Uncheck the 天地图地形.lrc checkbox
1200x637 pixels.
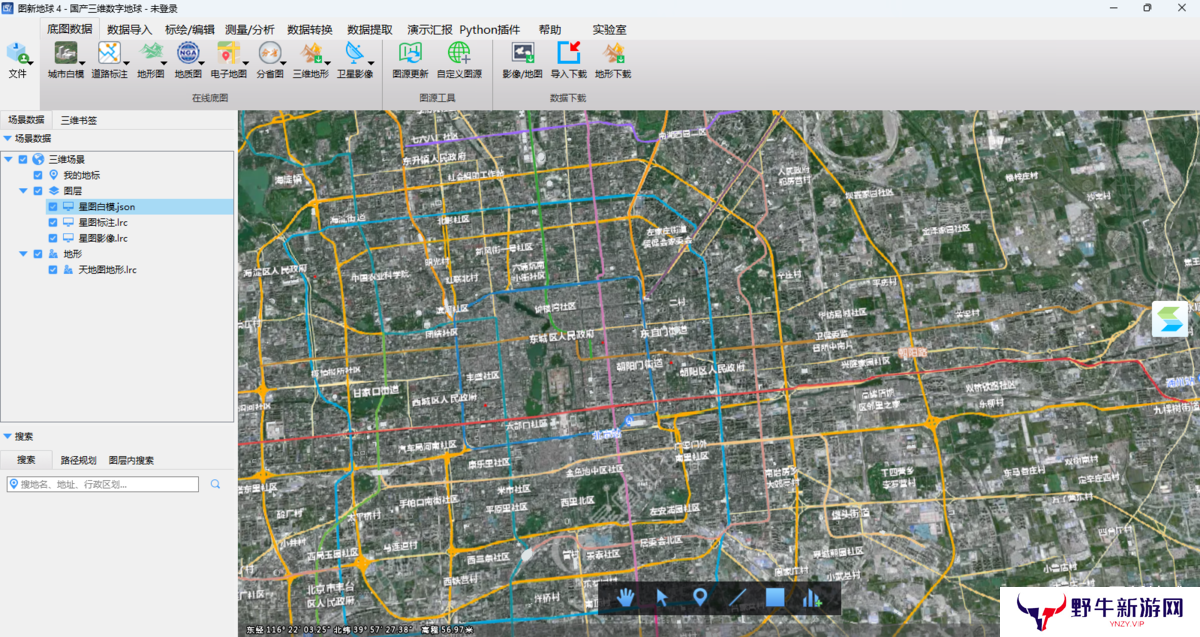(53, 270)
